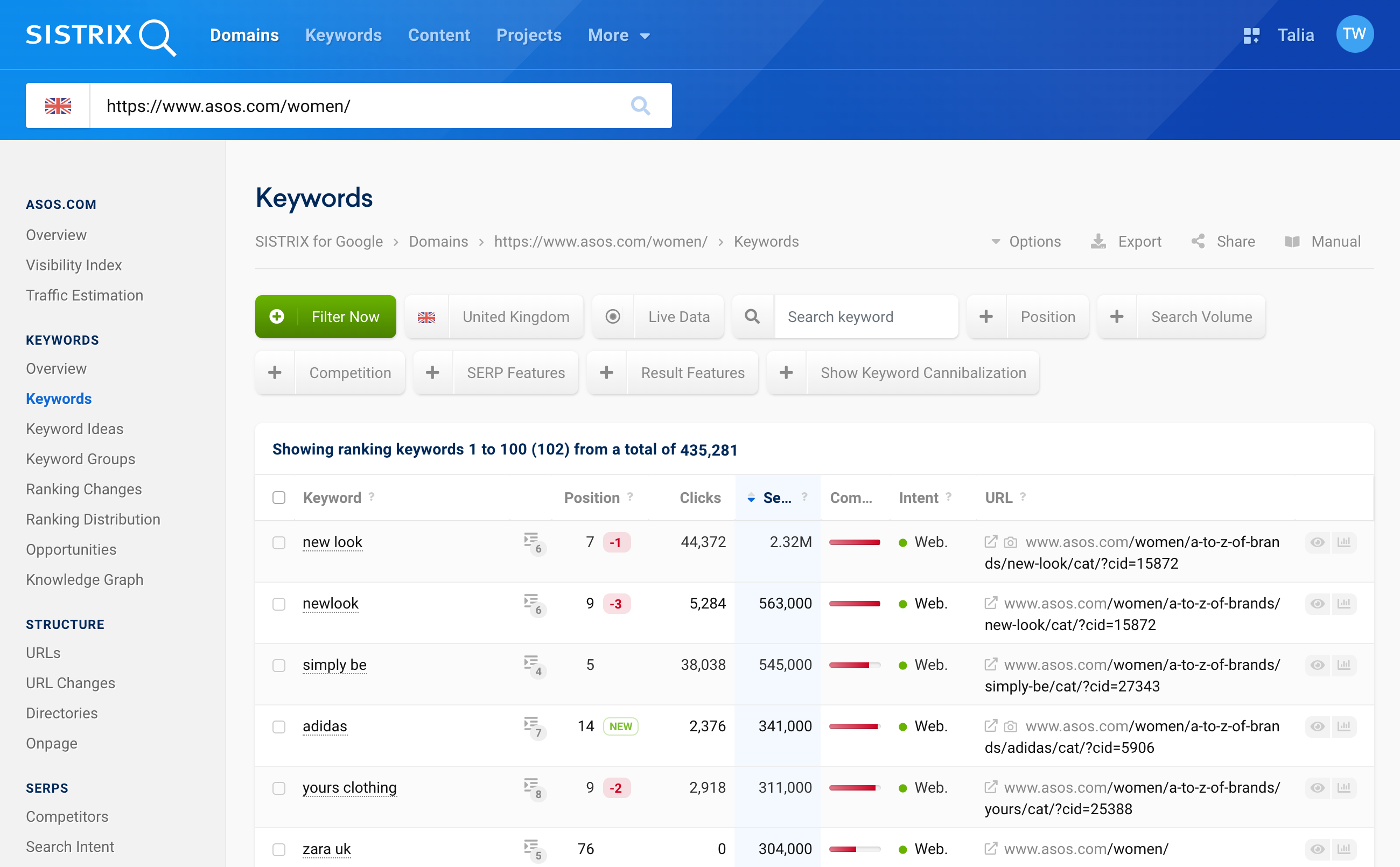Open external link icon for new look URL
This screenshot has height=867, width=1400.
tap(991, 541)
